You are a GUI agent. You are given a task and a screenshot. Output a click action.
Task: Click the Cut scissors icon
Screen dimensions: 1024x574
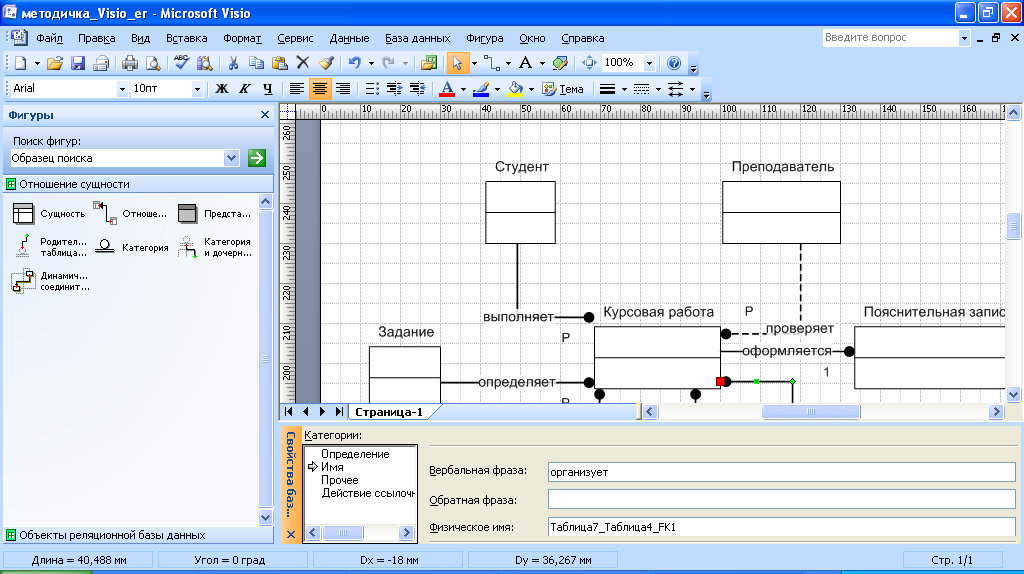click(x=232, y=63)
